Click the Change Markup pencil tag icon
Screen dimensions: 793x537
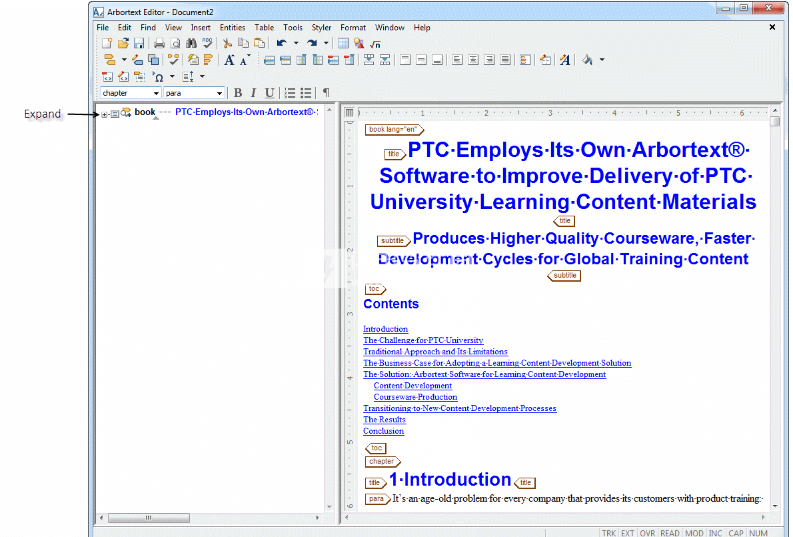(137, 60)
